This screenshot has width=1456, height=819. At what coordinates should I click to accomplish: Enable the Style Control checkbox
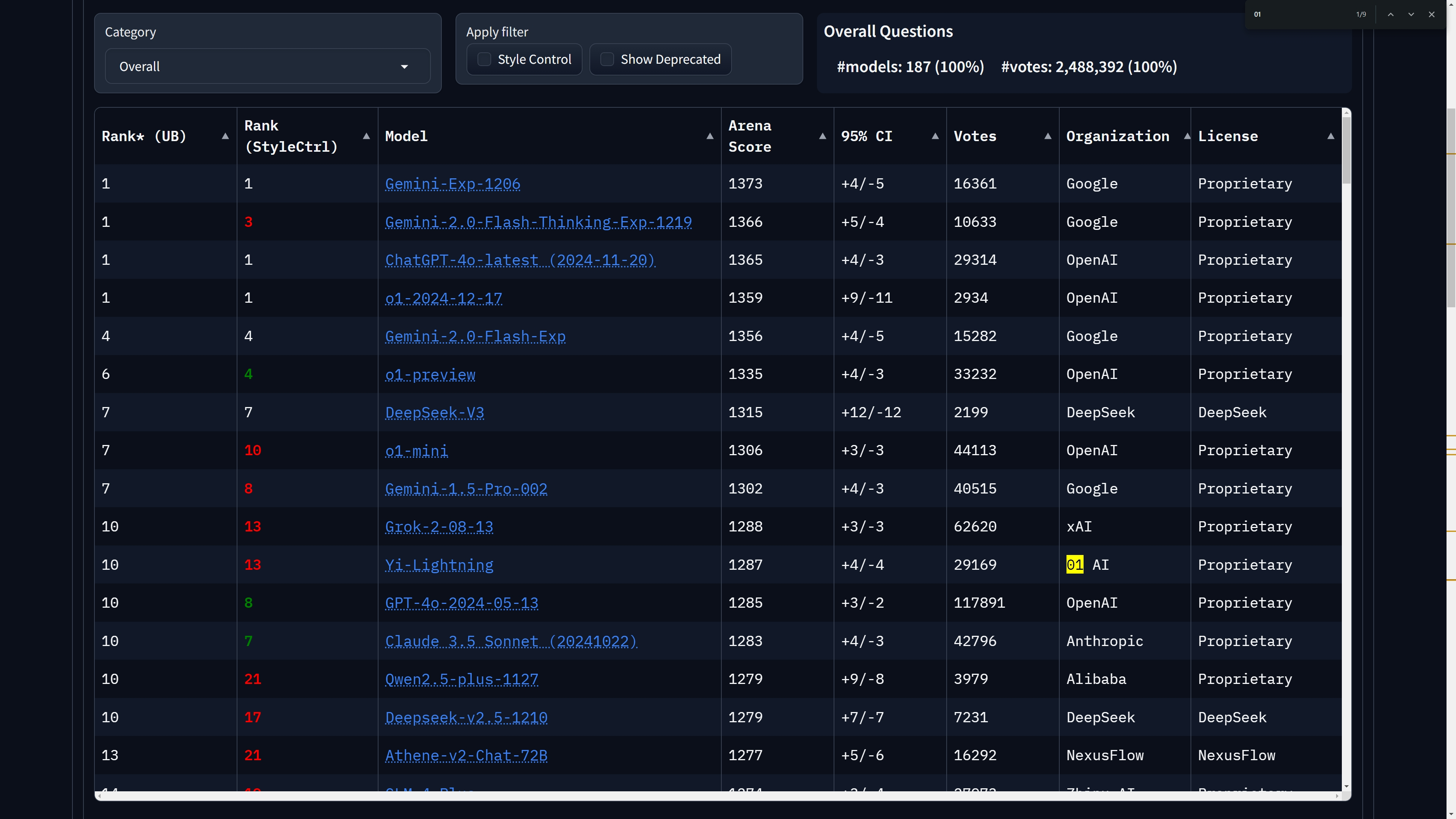(484, 59)
